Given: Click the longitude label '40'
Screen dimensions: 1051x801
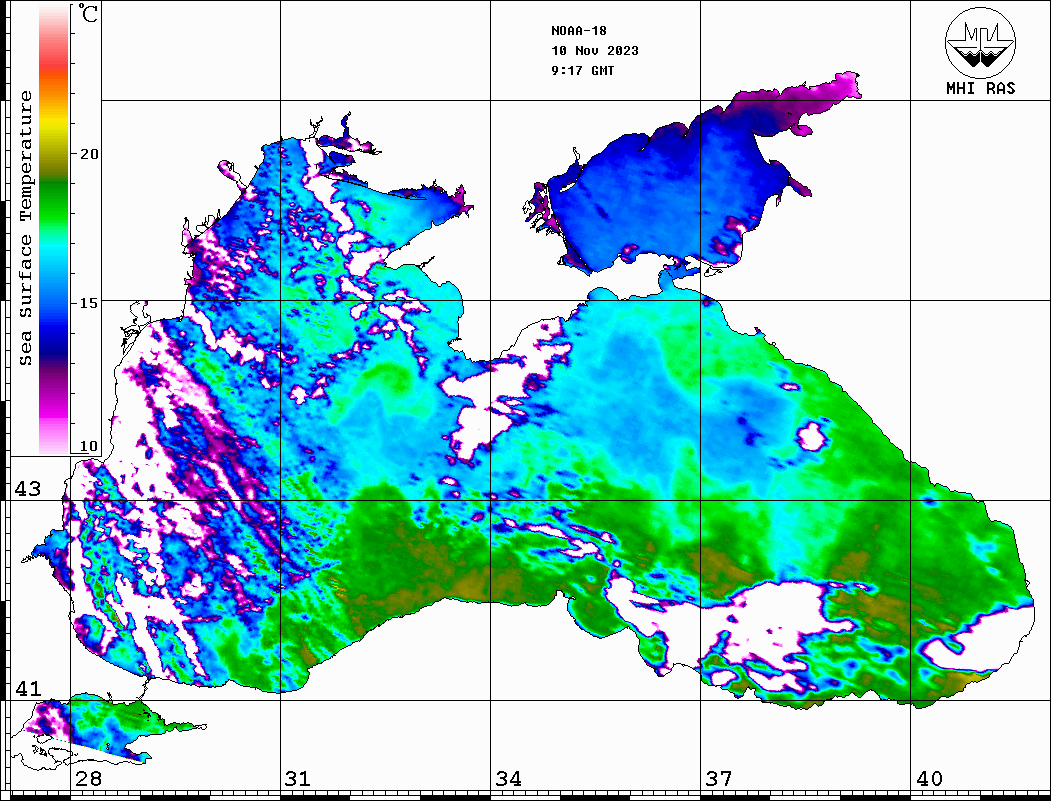Looking at the screenshot, I should coord(929,779).
